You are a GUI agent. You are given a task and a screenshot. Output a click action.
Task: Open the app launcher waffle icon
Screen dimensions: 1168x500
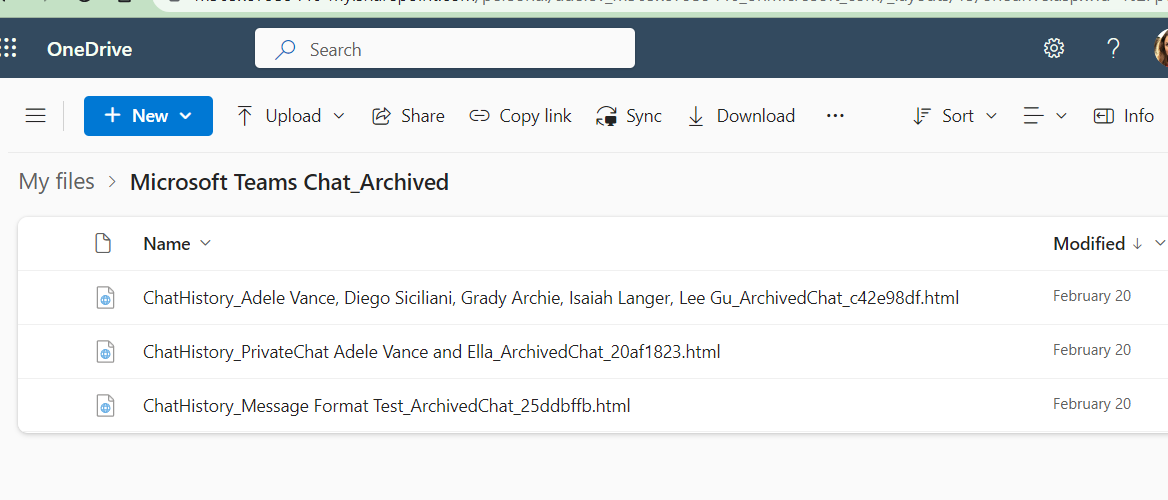point(8,49)
